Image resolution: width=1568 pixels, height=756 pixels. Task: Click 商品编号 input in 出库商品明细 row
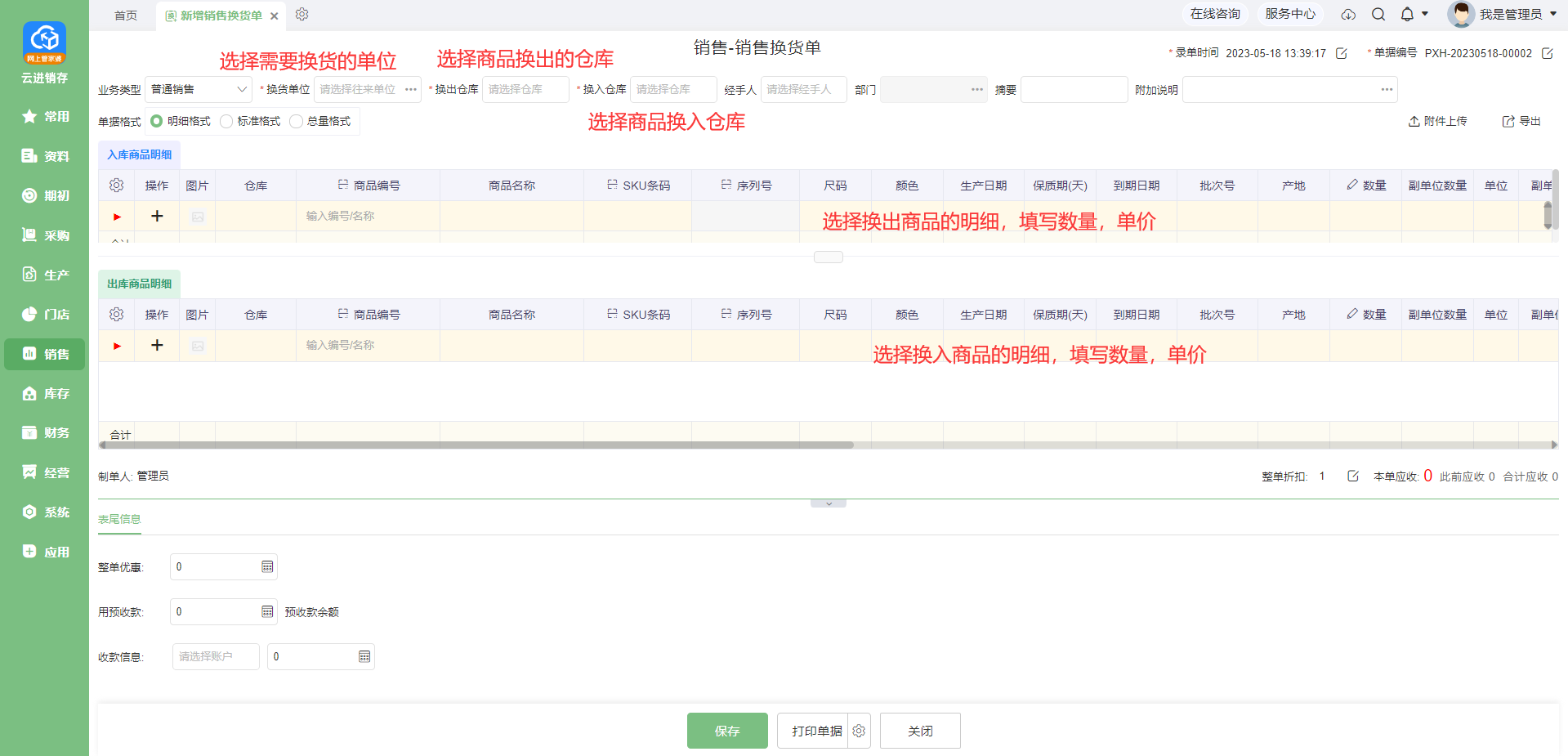click(368, 345)
